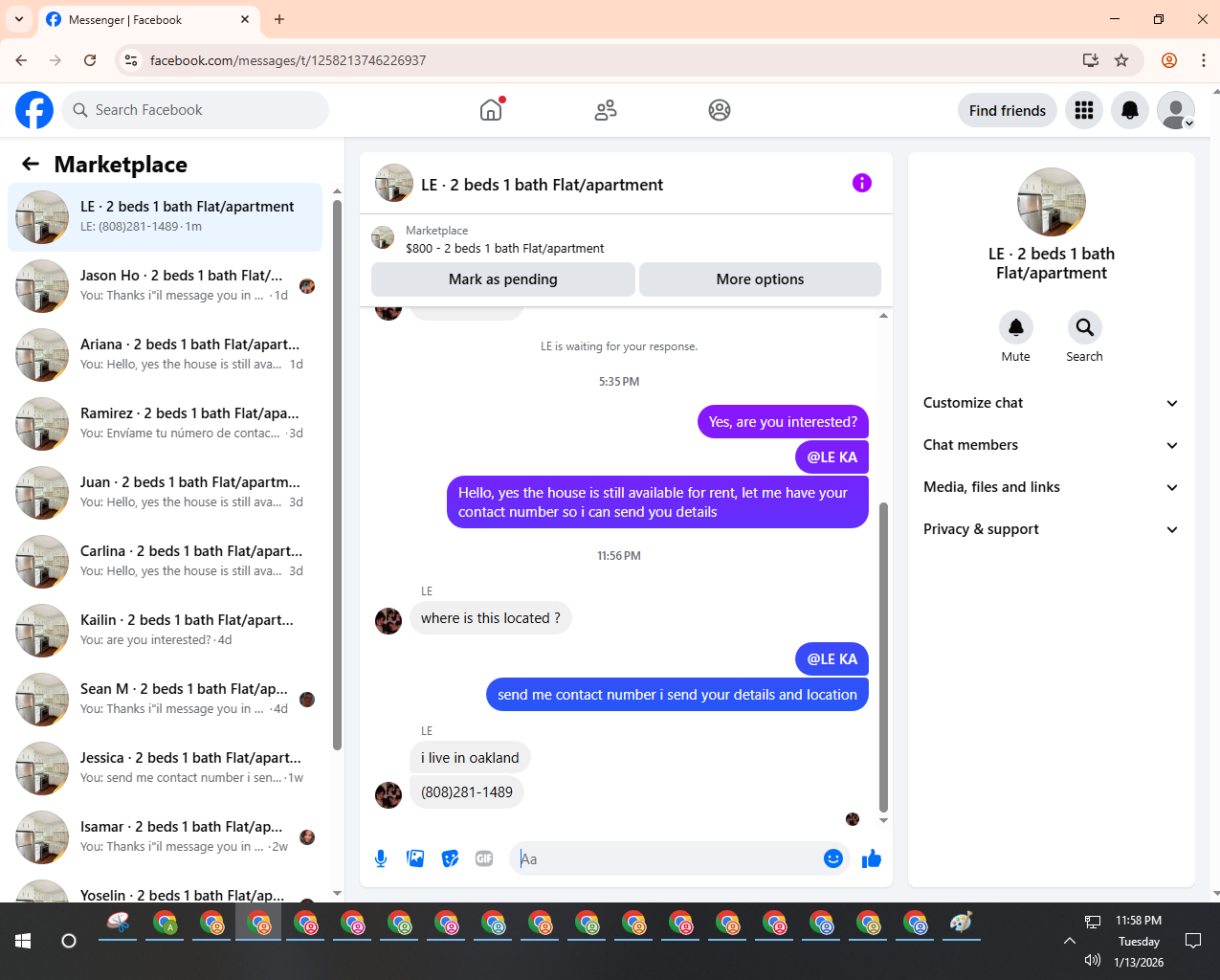The width and height of the screenshot is (1220, 980).
Task: Open the Chrome profile icon in toolbar
Action: coord(1169,60)
